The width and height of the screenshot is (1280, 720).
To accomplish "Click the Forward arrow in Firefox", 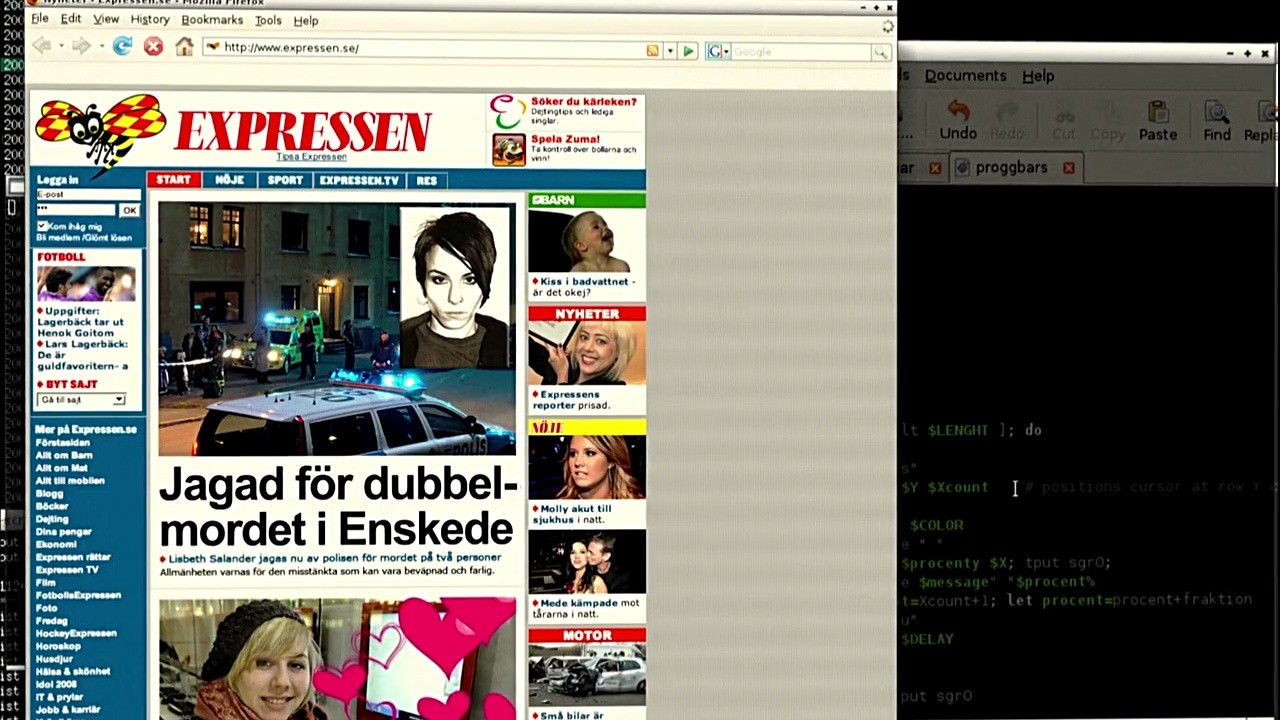I will tap(81, 47).
